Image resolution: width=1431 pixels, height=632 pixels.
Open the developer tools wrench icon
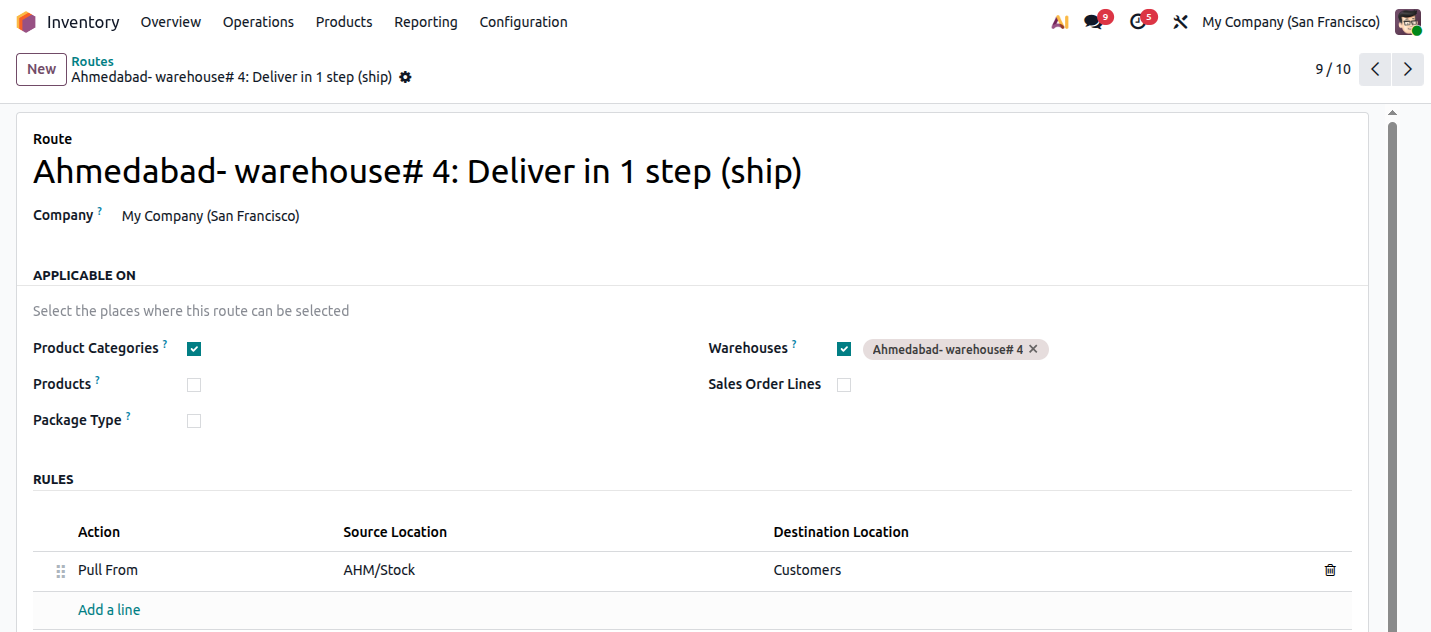point(1180,22)
